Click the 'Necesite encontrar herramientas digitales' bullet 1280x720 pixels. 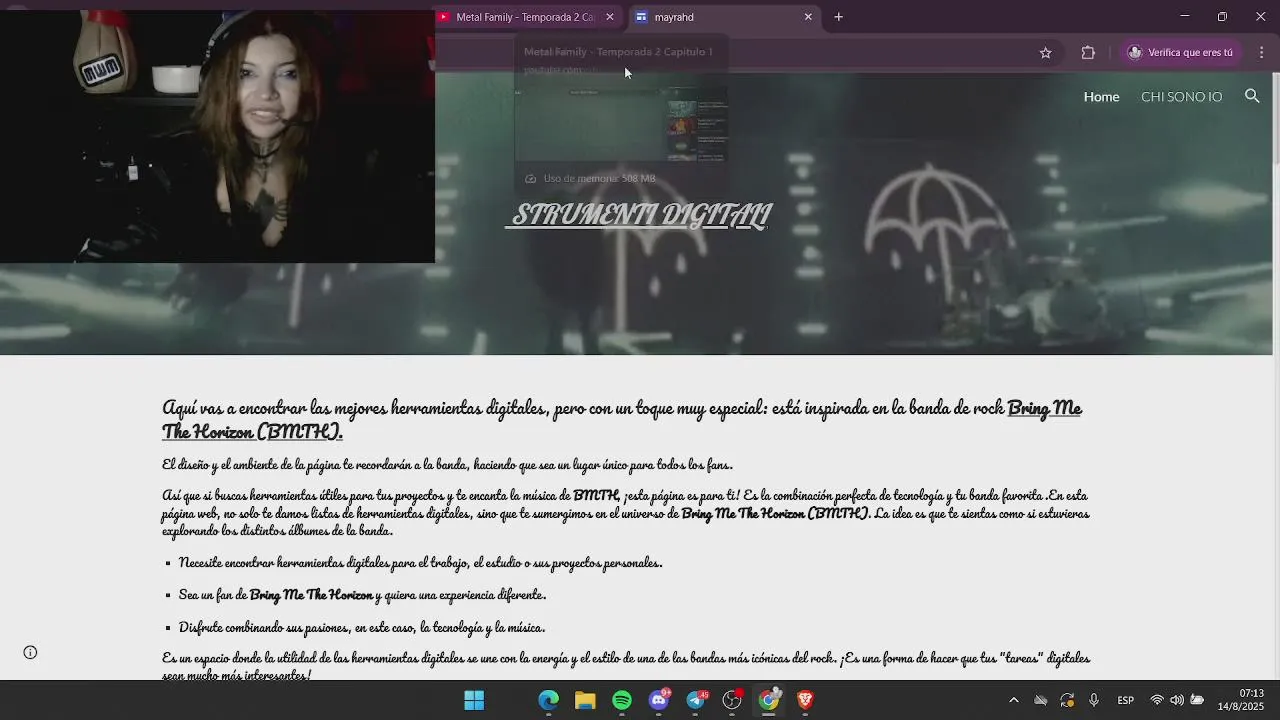tap(420, 563)
